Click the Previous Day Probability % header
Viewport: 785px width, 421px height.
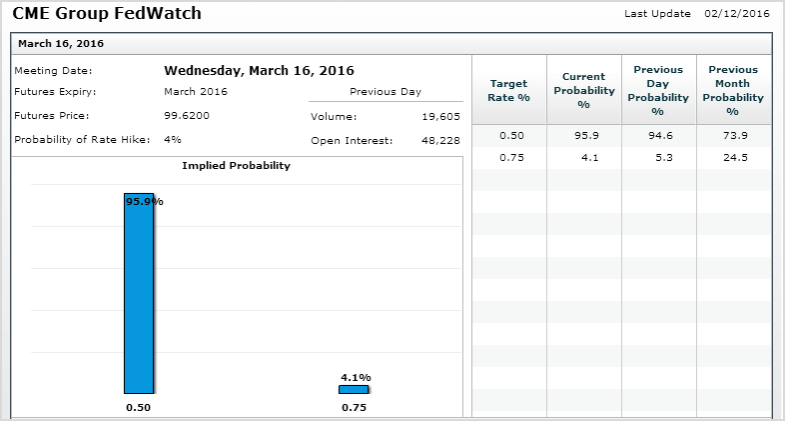pos(658,90)
